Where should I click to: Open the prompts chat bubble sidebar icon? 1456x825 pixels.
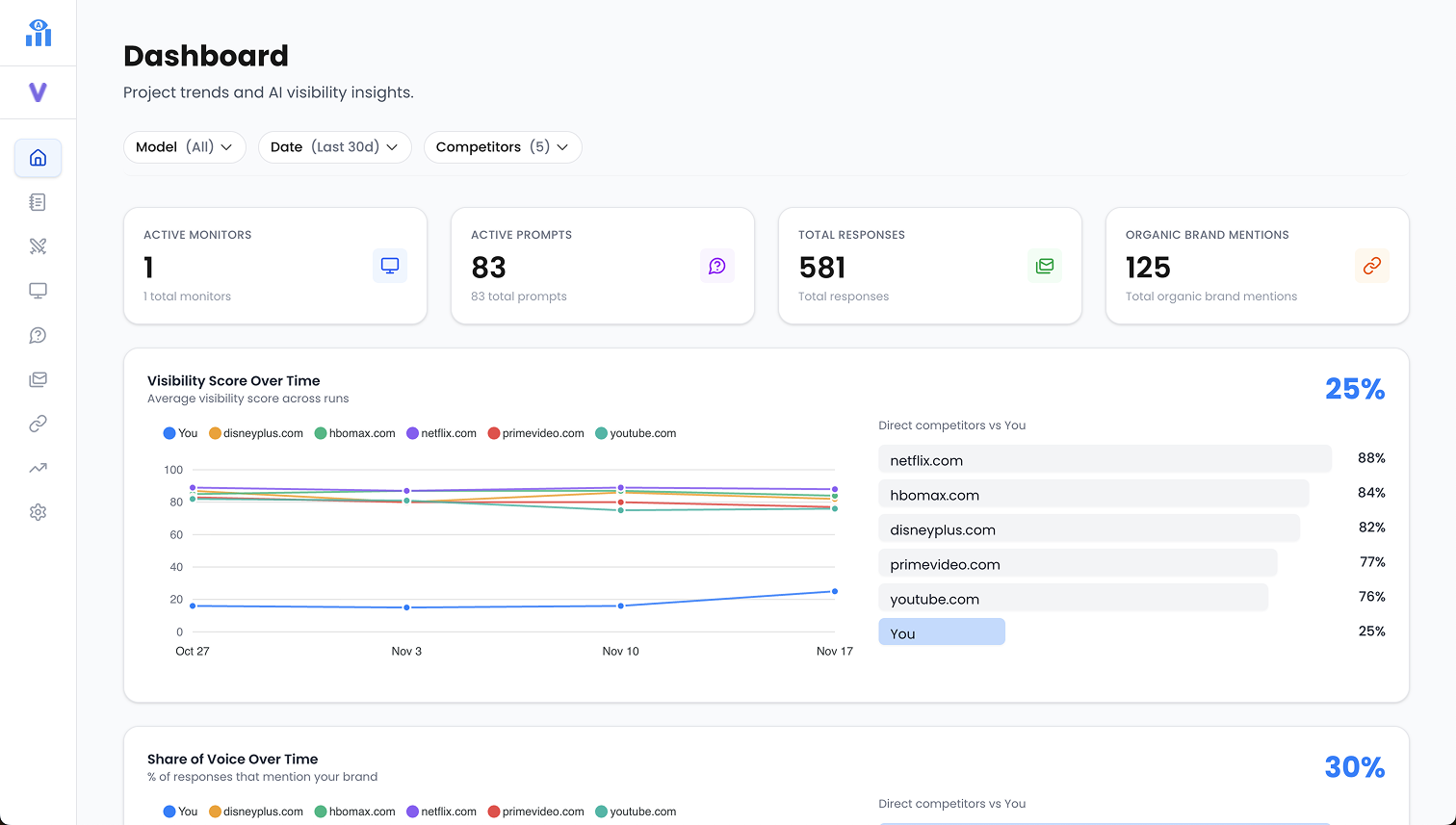[x=38, y=335]
